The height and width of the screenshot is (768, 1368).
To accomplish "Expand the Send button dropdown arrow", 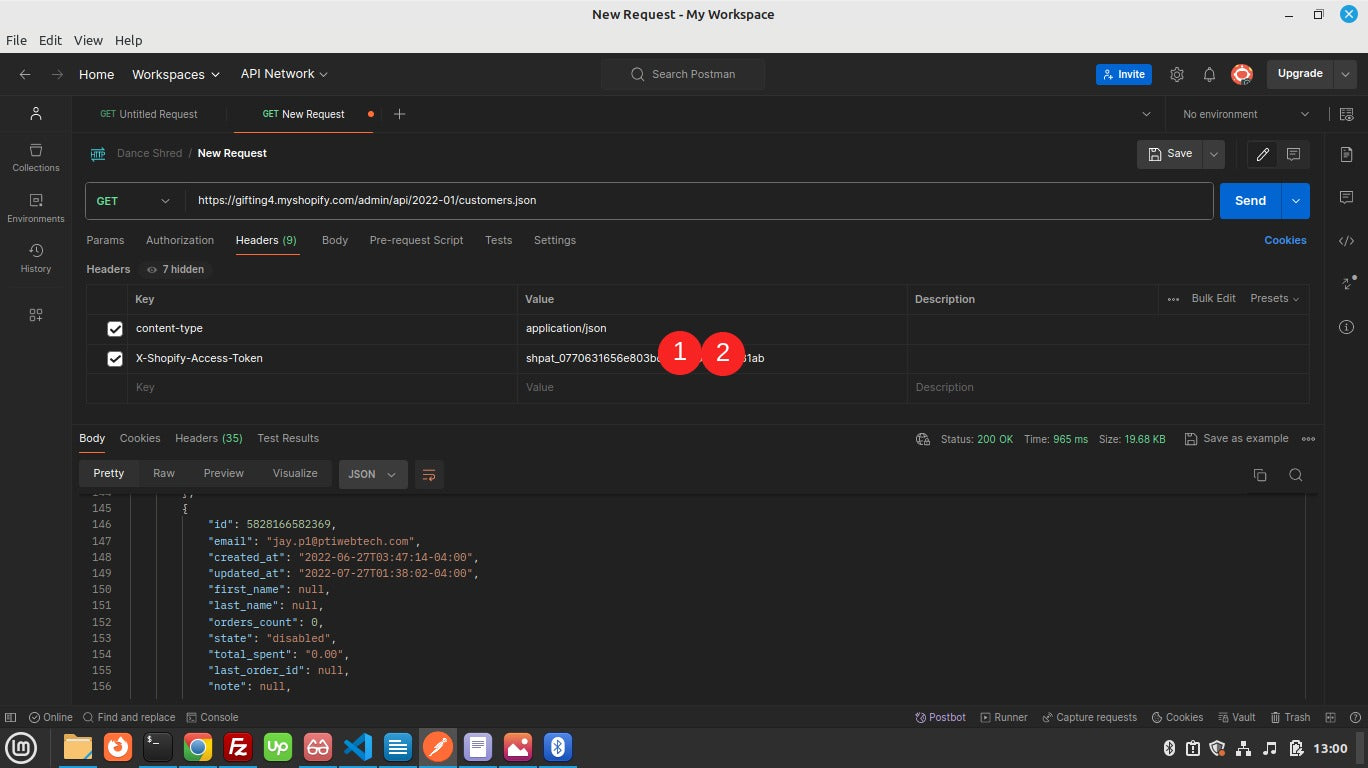I will pos(1296,201).
